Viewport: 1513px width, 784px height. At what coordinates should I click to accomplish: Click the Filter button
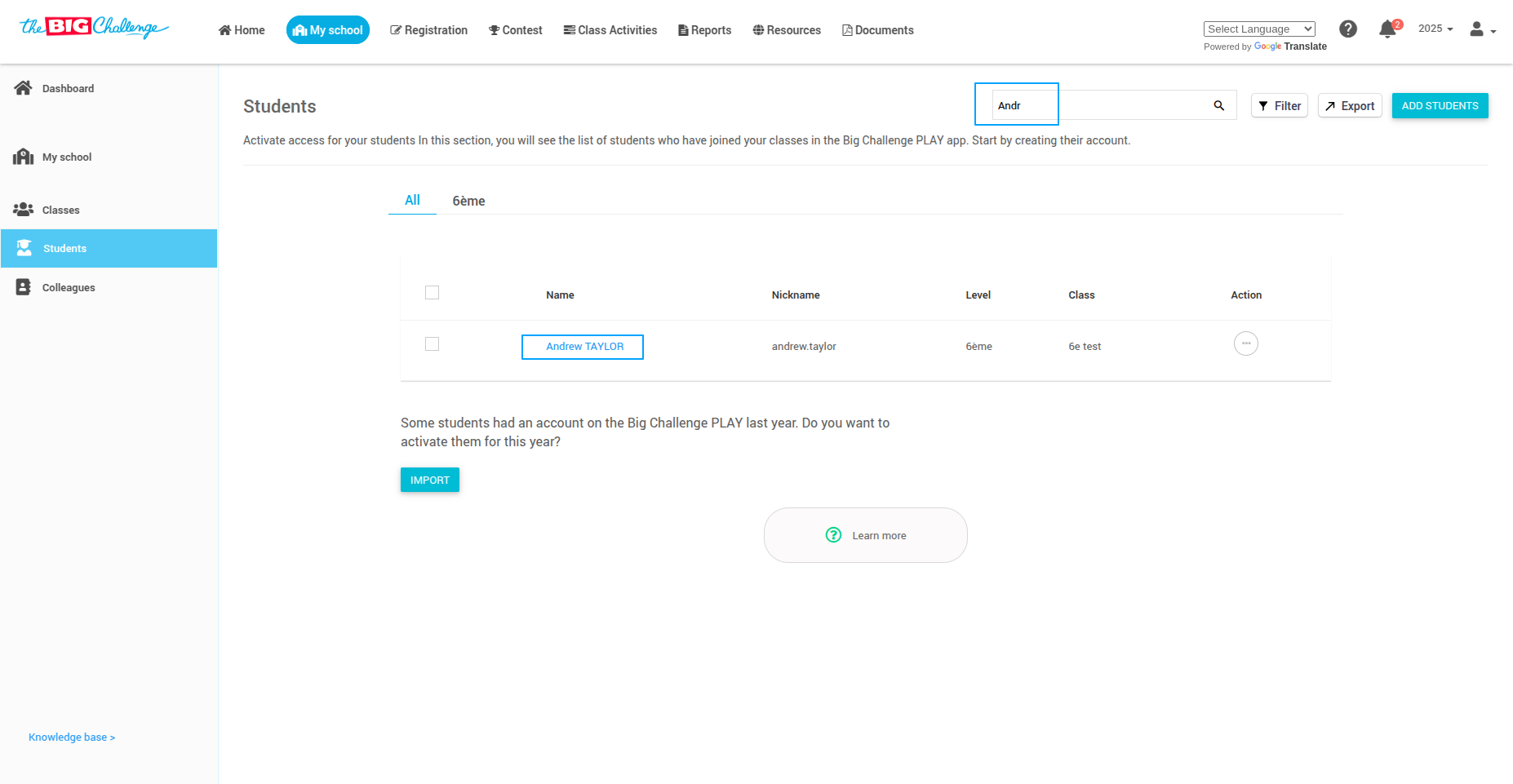tap(1280, 105)
